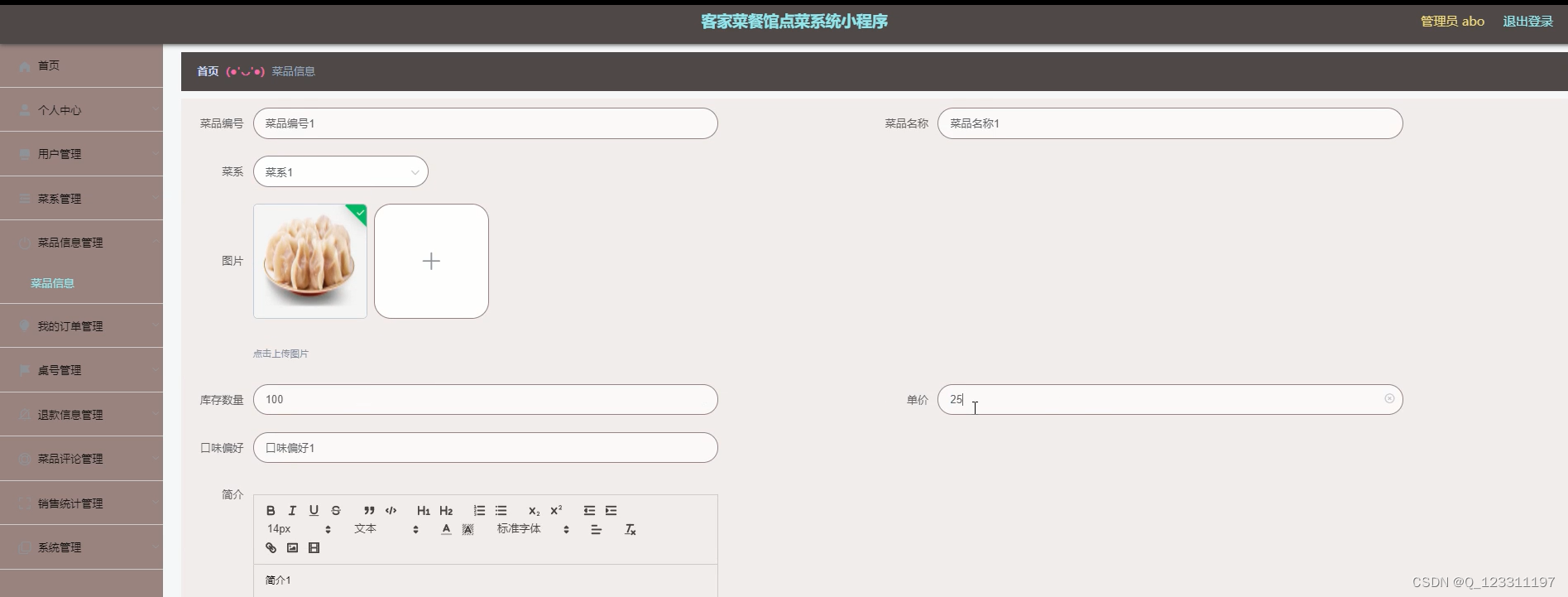Expand 退款信息管理 sidebar menu
Viewport: 1568px width, 597px height.
pos(81,415)
